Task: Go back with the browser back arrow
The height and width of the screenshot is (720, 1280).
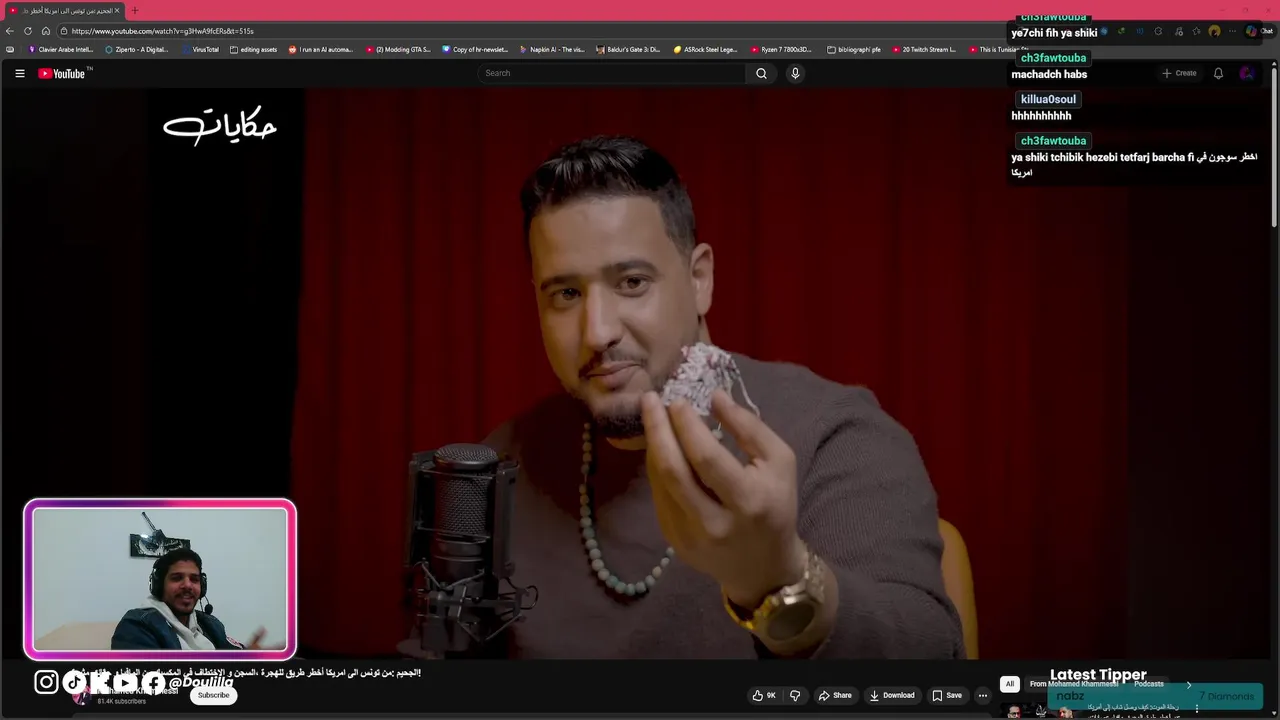Action: tap(10, 31)
